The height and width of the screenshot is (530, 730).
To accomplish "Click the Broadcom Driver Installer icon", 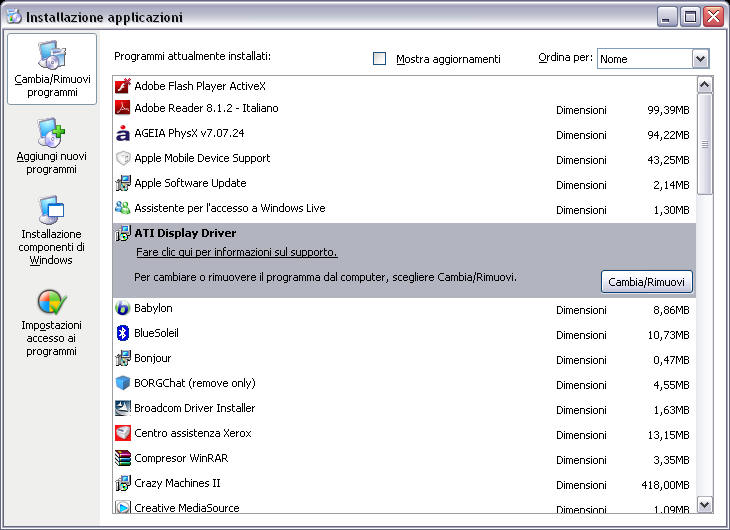I will point(123,408).
